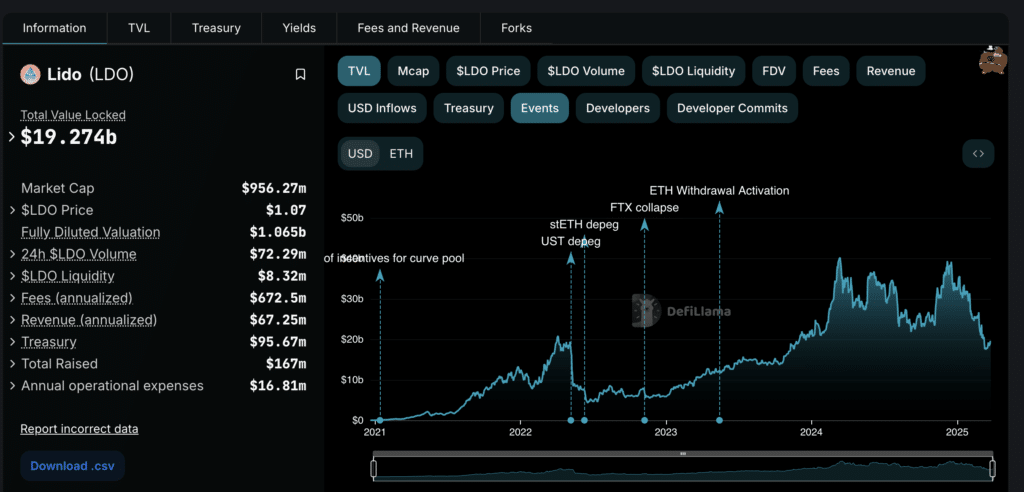Click the Market Cap value $956.27m

pos(274,188)
